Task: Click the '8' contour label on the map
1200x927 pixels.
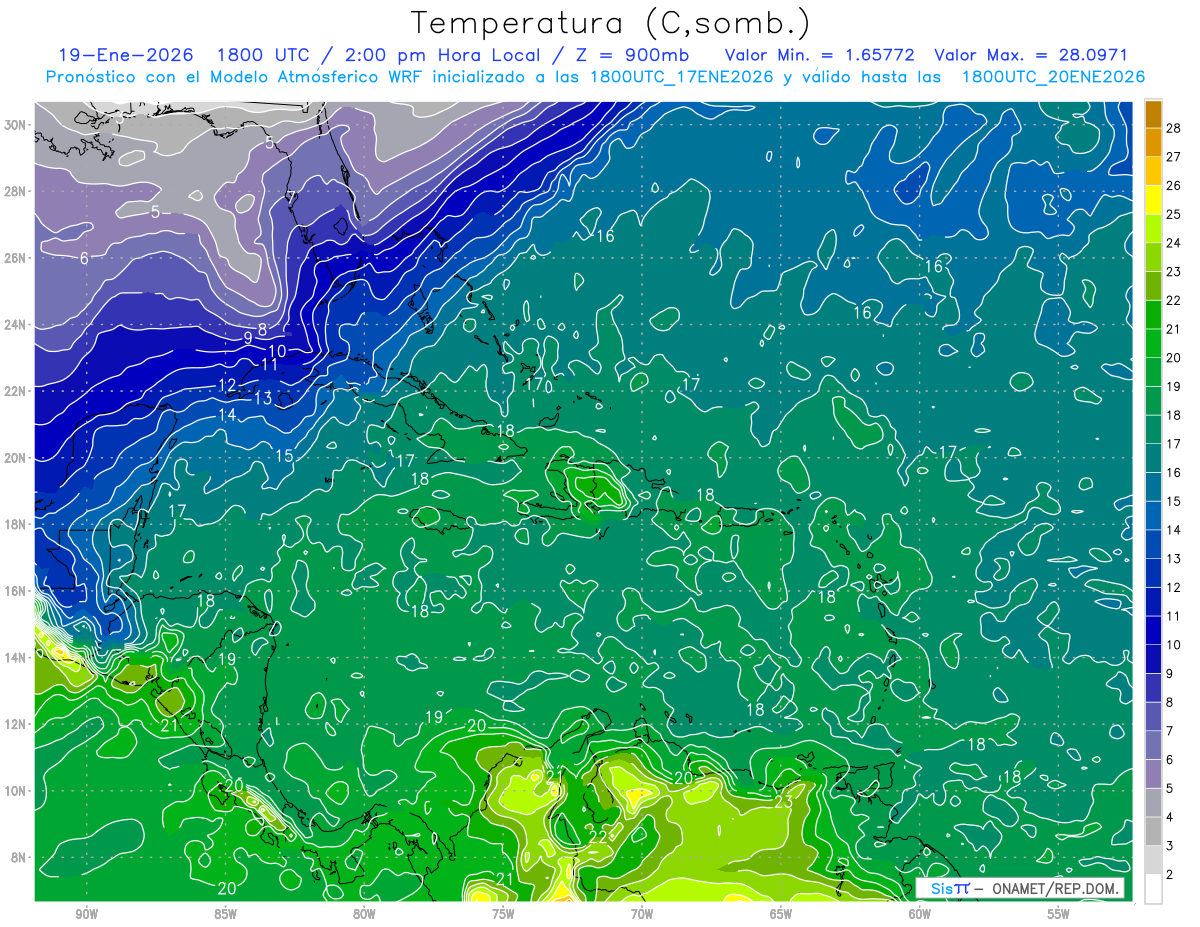Action: tap(262, 329)
